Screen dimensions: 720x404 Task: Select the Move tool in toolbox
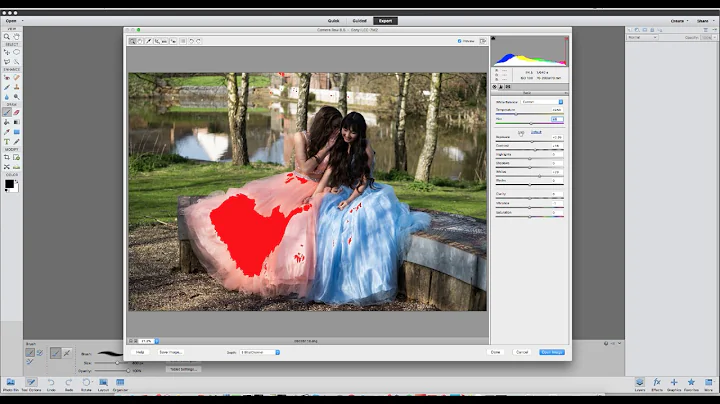7,52
